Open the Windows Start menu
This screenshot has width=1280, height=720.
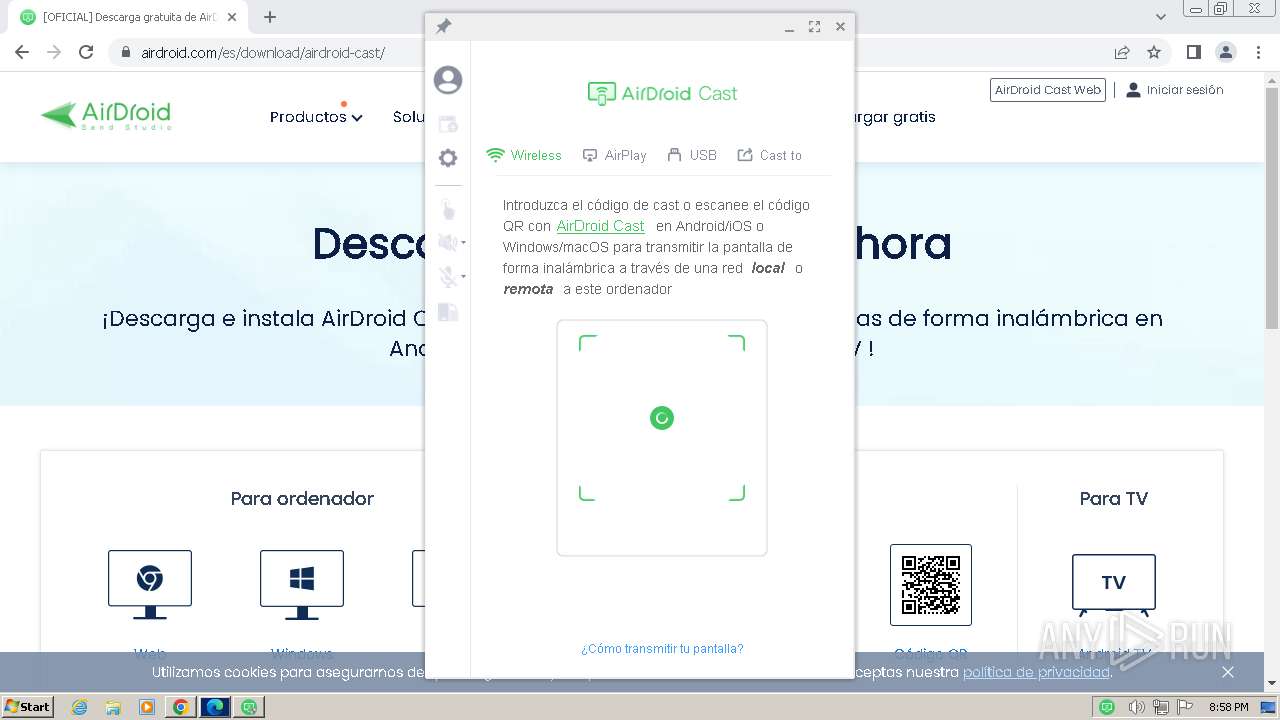click(x=27, y=707)
